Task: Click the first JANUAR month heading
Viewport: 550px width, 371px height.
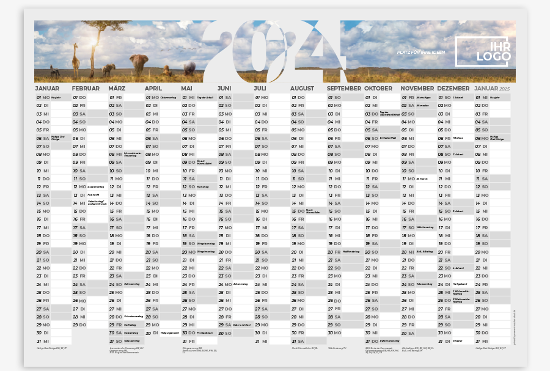Action: click(x=47, y=88)
